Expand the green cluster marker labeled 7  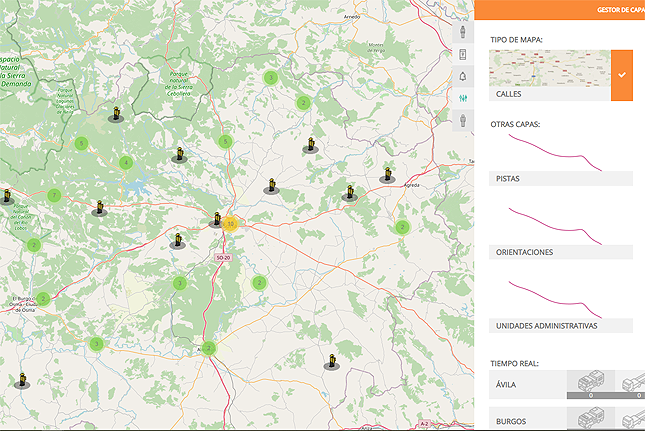pyautogui.click(x=54, y=195)
